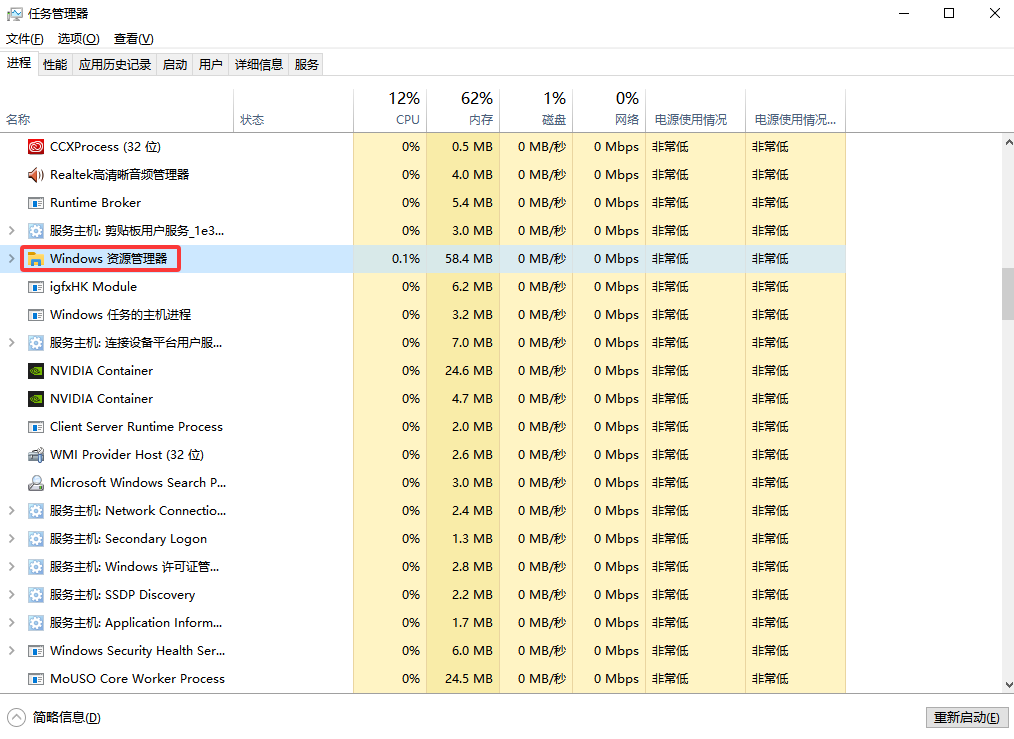1014x739 pixels.
Task: Expand the SSDP Discovery service host
Action: pos(11,595)
